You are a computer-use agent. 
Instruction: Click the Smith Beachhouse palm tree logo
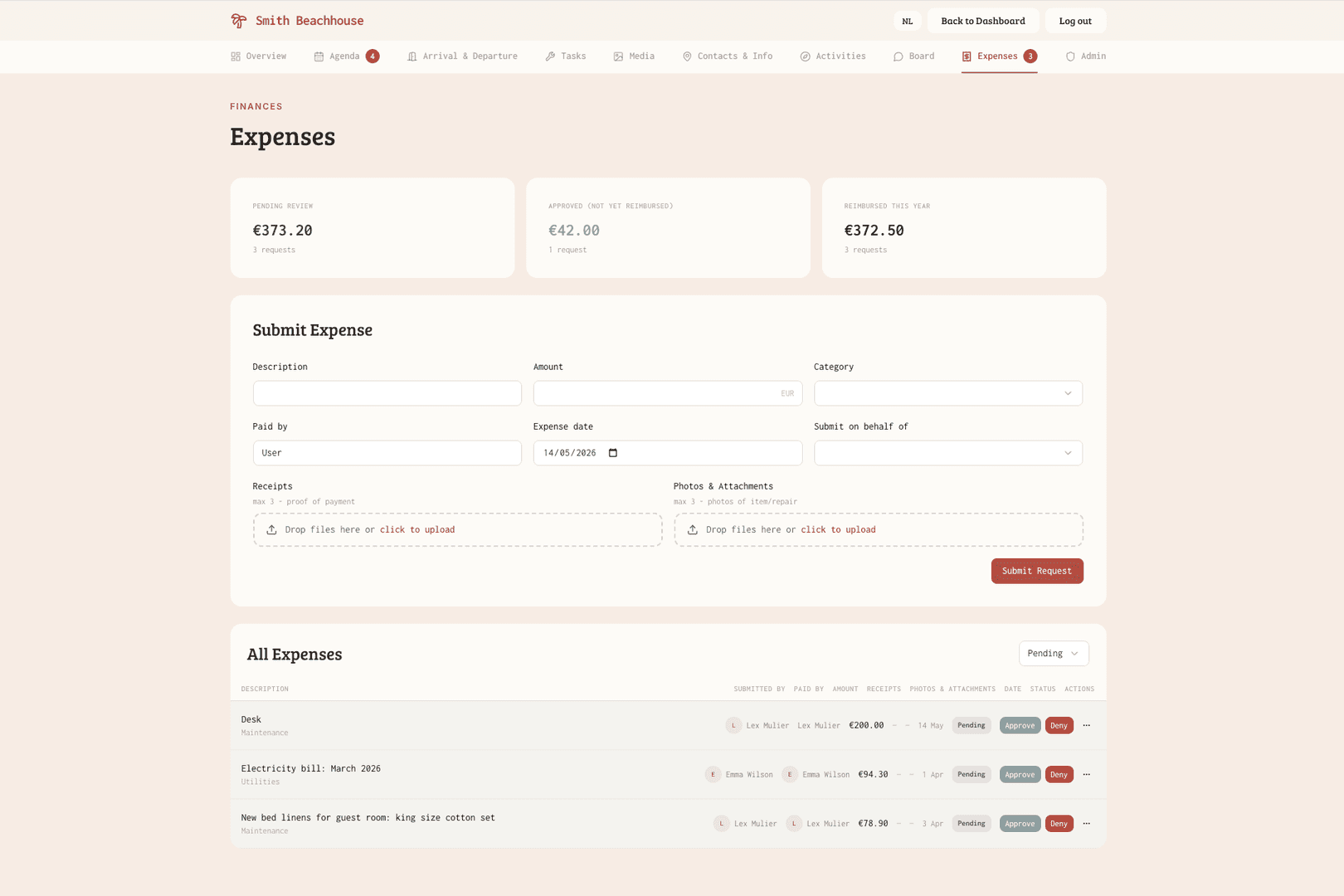239,21
